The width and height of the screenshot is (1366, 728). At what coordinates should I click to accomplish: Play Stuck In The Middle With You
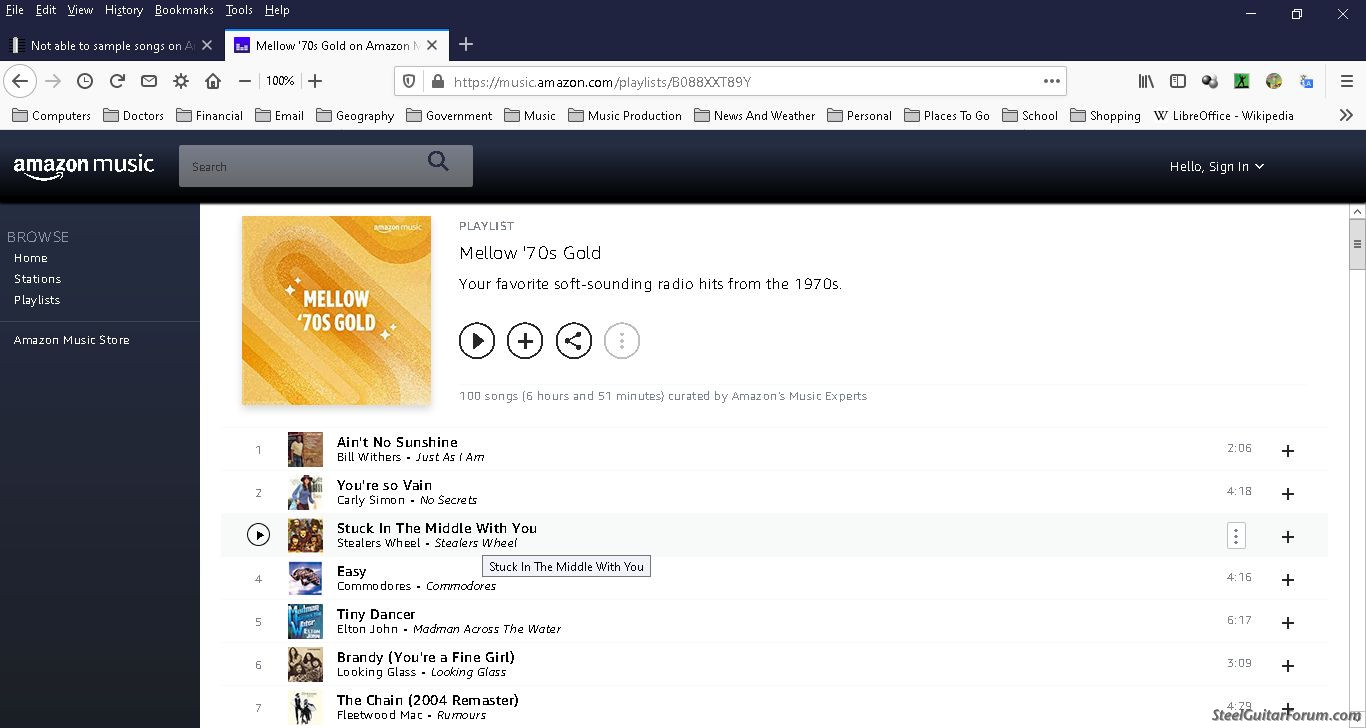coord(258,535)
